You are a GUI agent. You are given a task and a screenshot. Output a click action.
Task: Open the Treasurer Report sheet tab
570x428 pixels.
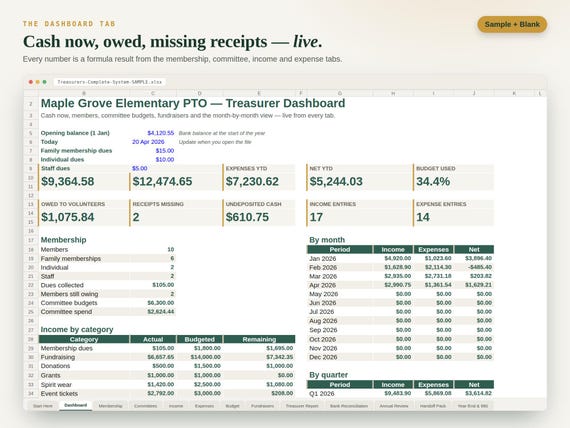pos(302,406)
